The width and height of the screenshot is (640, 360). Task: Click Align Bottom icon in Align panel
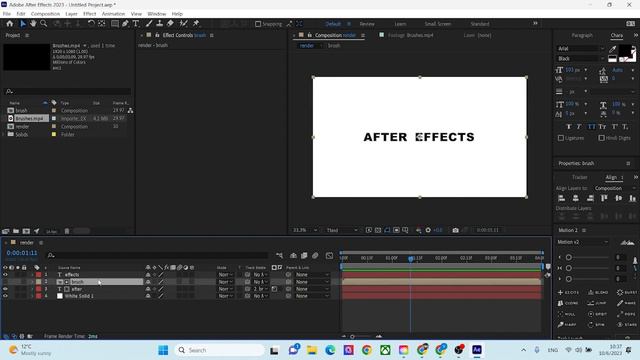[632, 198]
